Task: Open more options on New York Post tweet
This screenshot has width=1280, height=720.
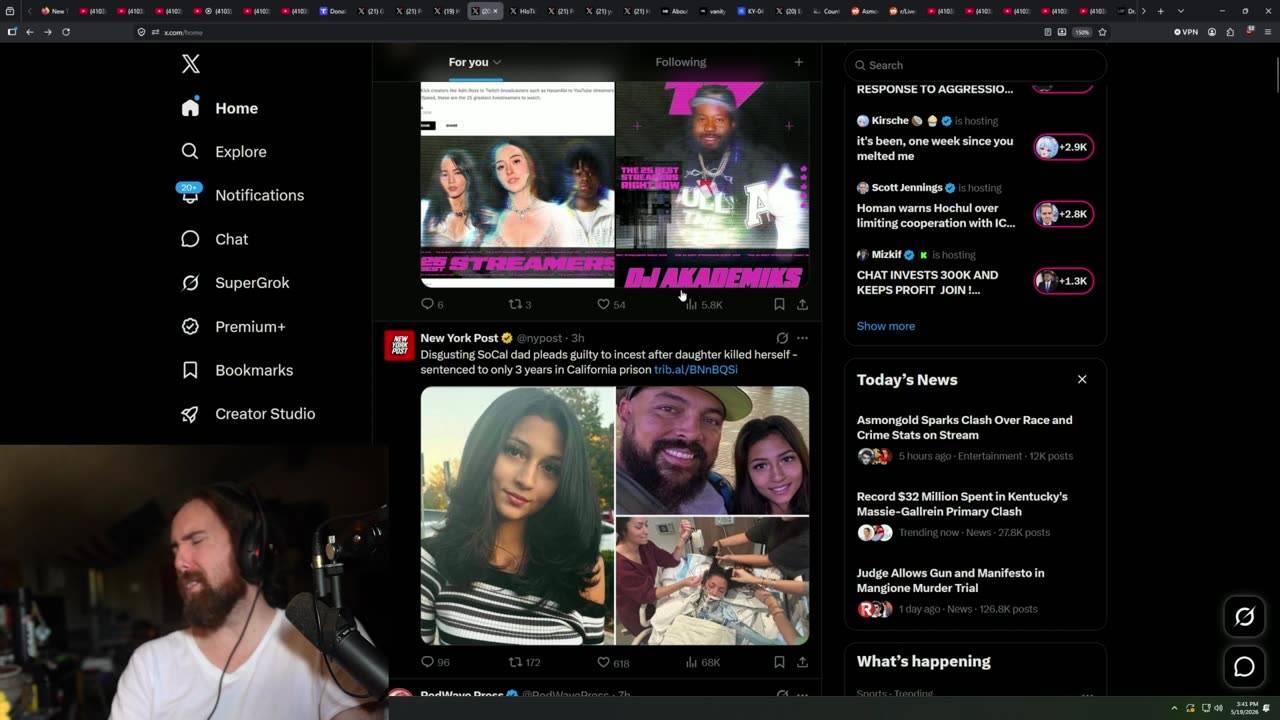Action: pos(802,338)
